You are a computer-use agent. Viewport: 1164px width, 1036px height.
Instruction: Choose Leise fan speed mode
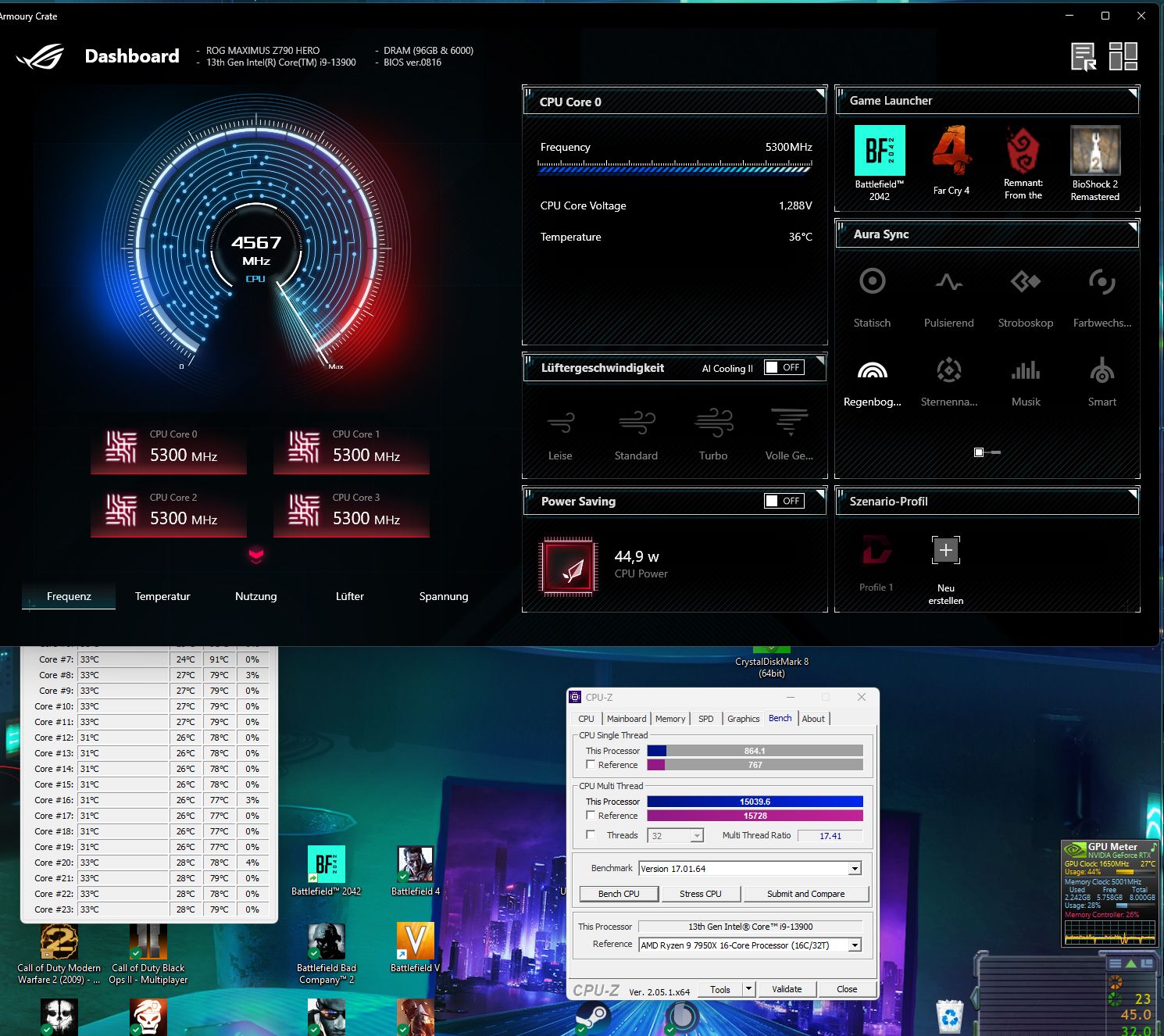pos(560,423)
